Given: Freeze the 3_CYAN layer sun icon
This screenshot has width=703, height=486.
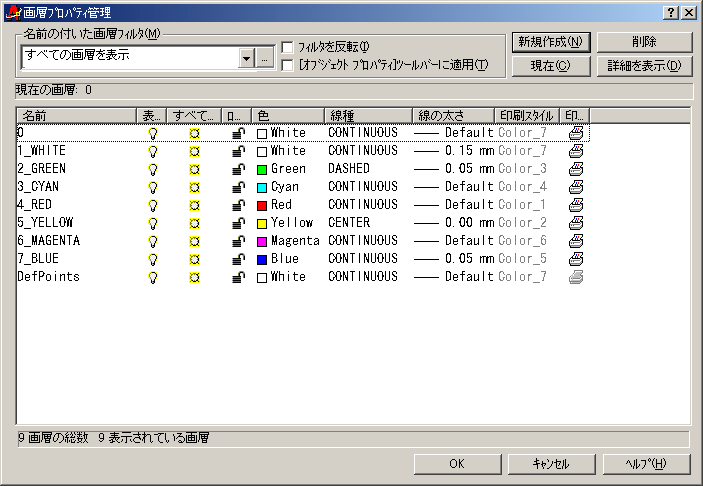Looking at the screenshot, I should pyautogui.click(x=194, y=187).
